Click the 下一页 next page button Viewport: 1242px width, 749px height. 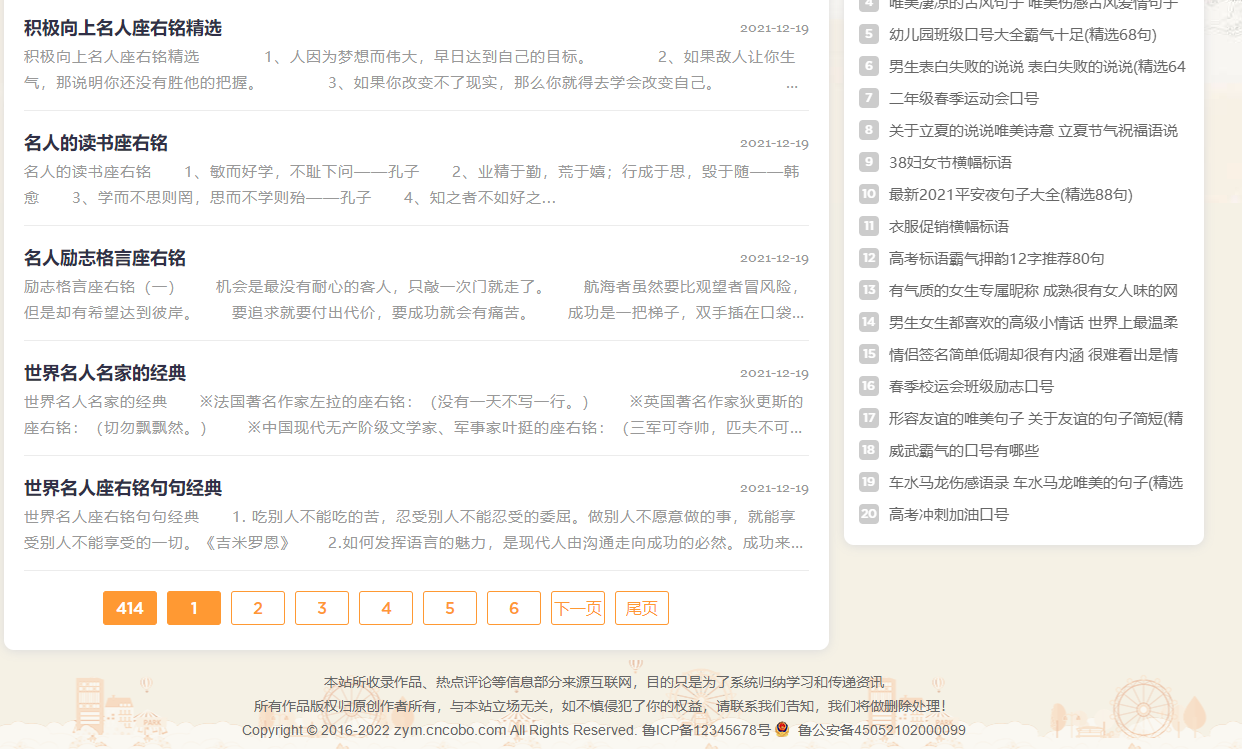tap(577, 607)
